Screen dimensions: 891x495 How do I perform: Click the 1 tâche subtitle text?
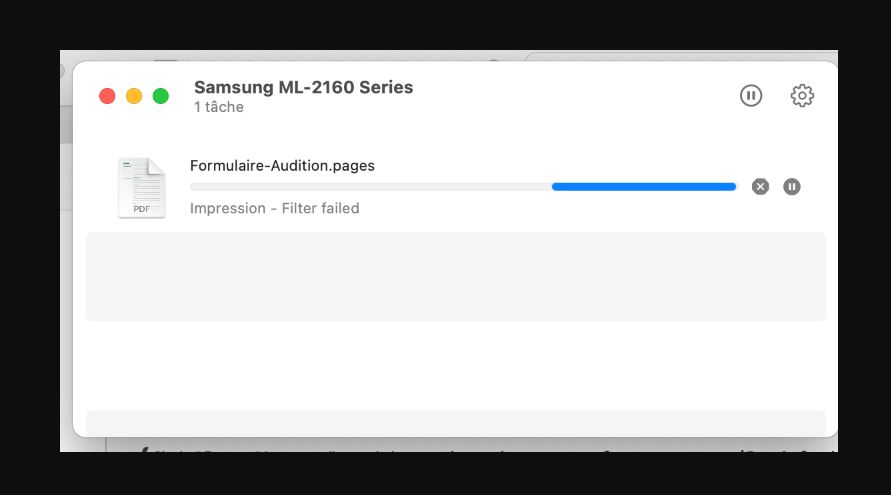point(219,107)
